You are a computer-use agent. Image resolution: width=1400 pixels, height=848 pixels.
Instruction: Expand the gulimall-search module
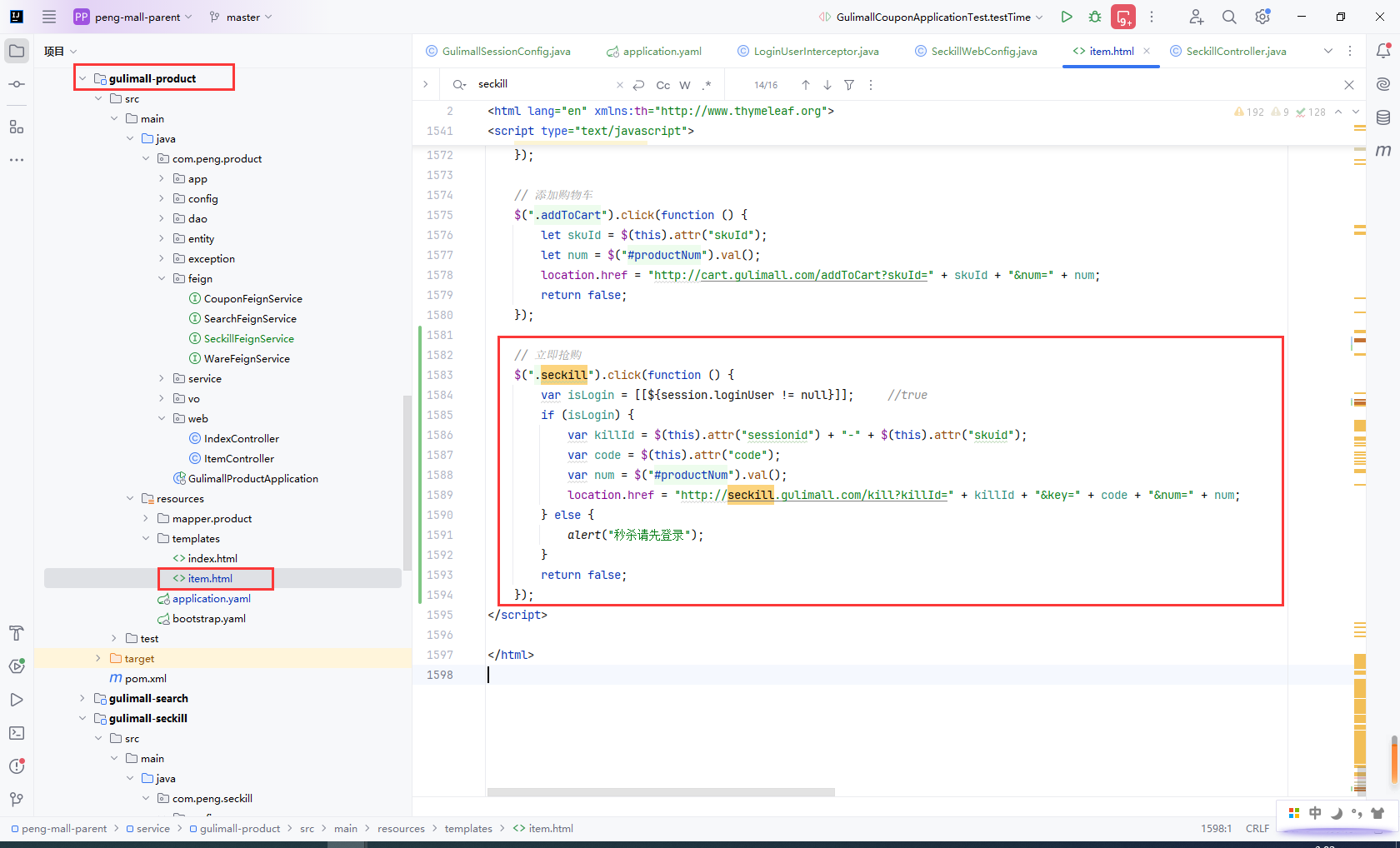coord(82,698)
